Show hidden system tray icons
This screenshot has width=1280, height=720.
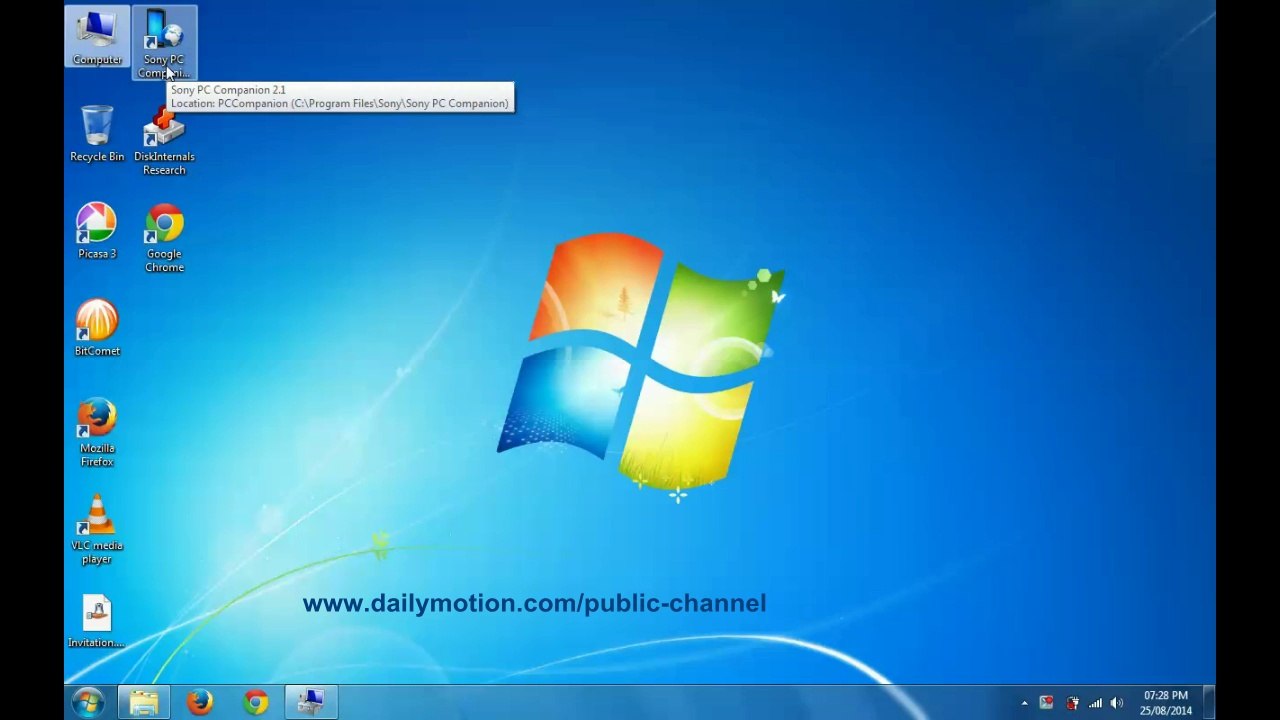1024,703
